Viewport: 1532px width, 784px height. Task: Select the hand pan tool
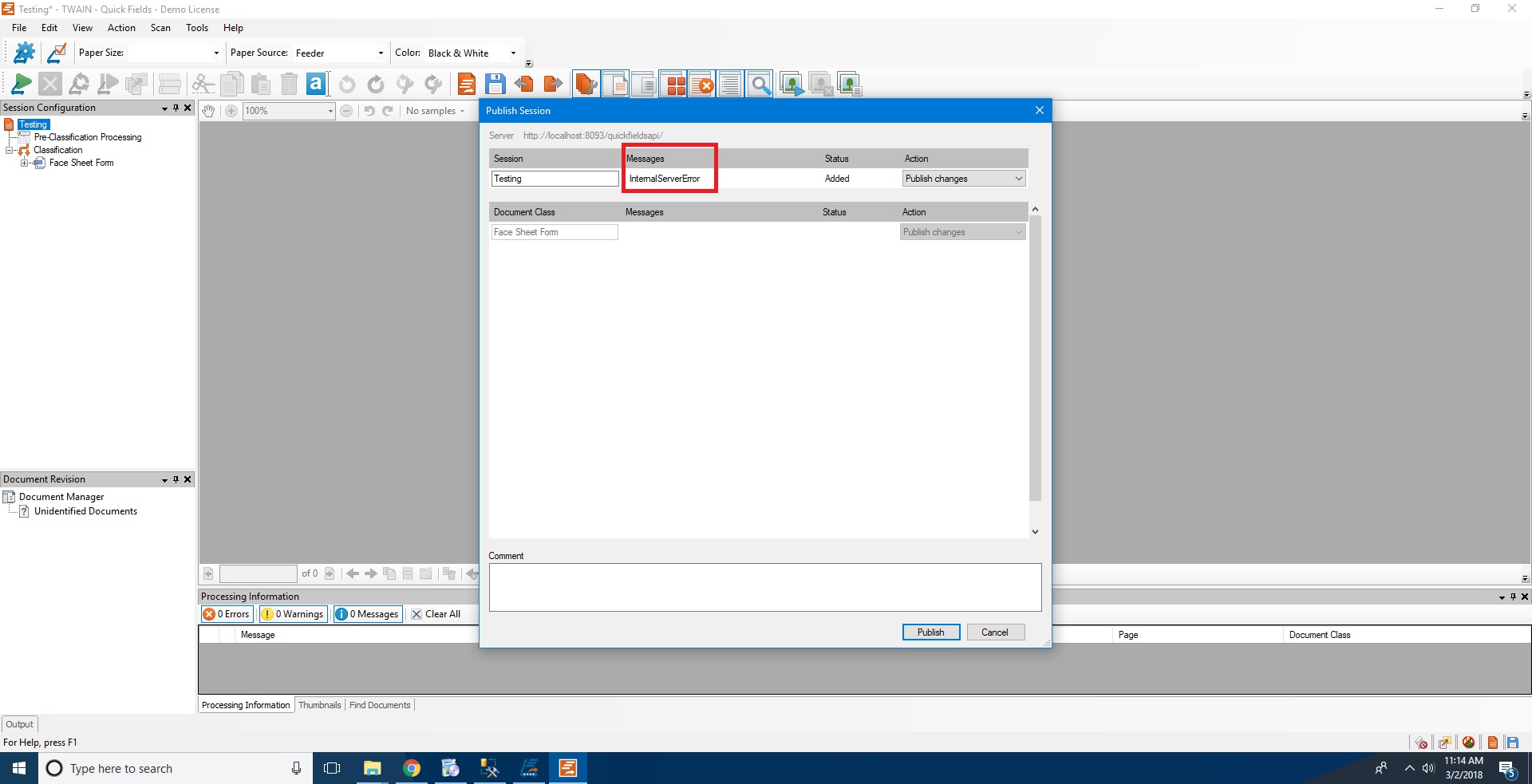(208, 111)
